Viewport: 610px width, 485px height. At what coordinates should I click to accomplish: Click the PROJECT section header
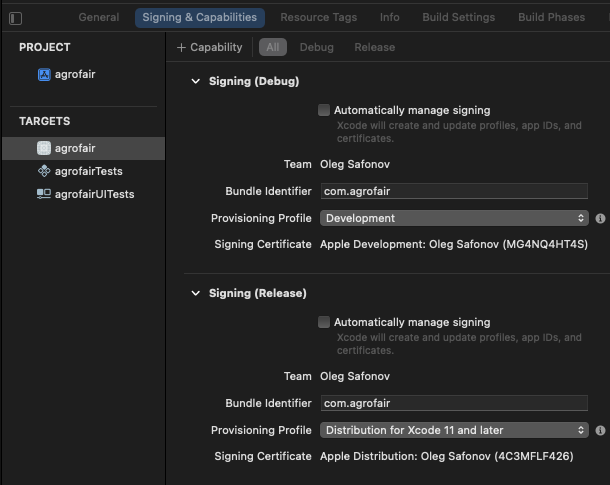[x=45, y=47]
